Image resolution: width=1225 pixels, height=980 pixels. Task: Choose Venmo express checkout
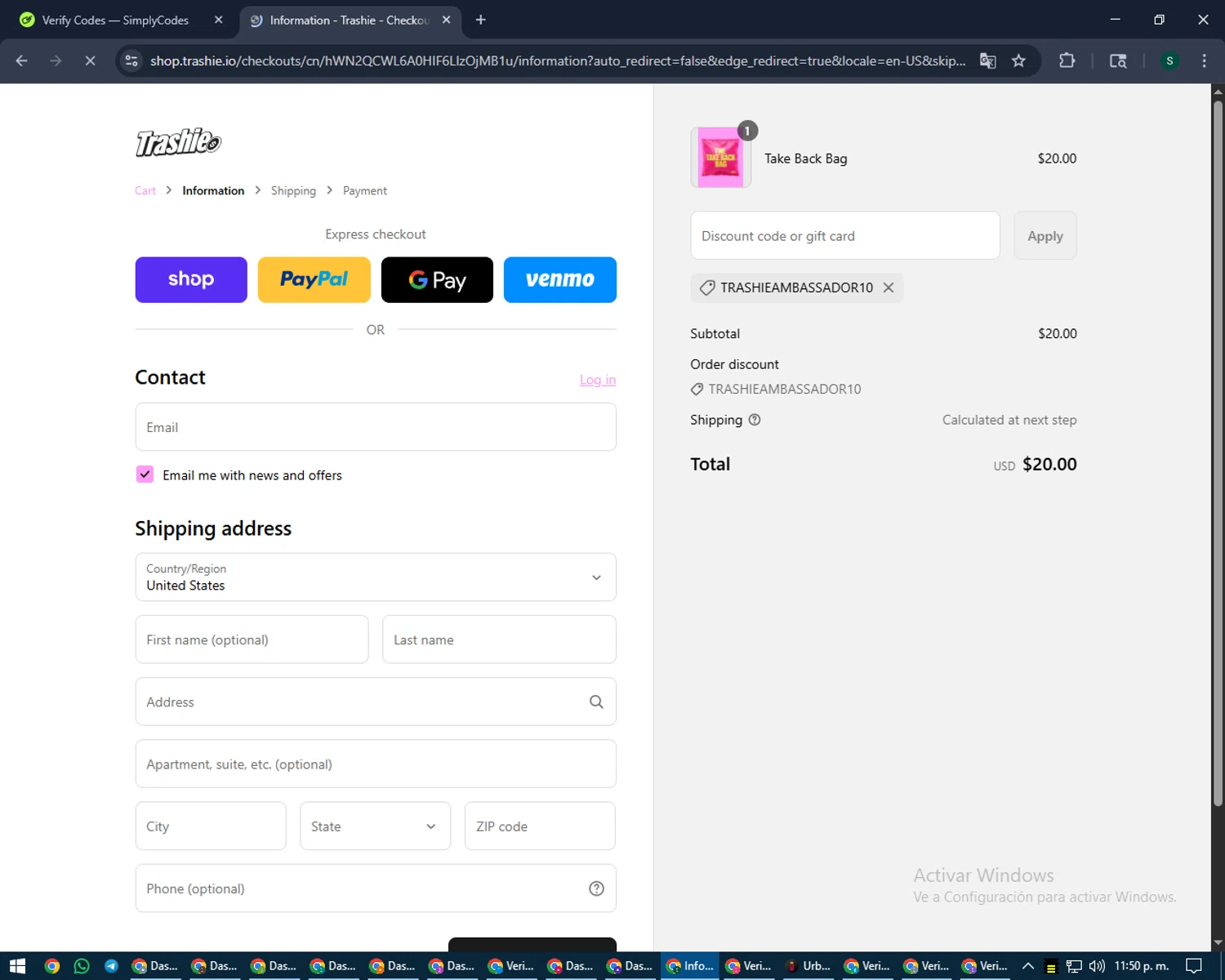[560, 279]
